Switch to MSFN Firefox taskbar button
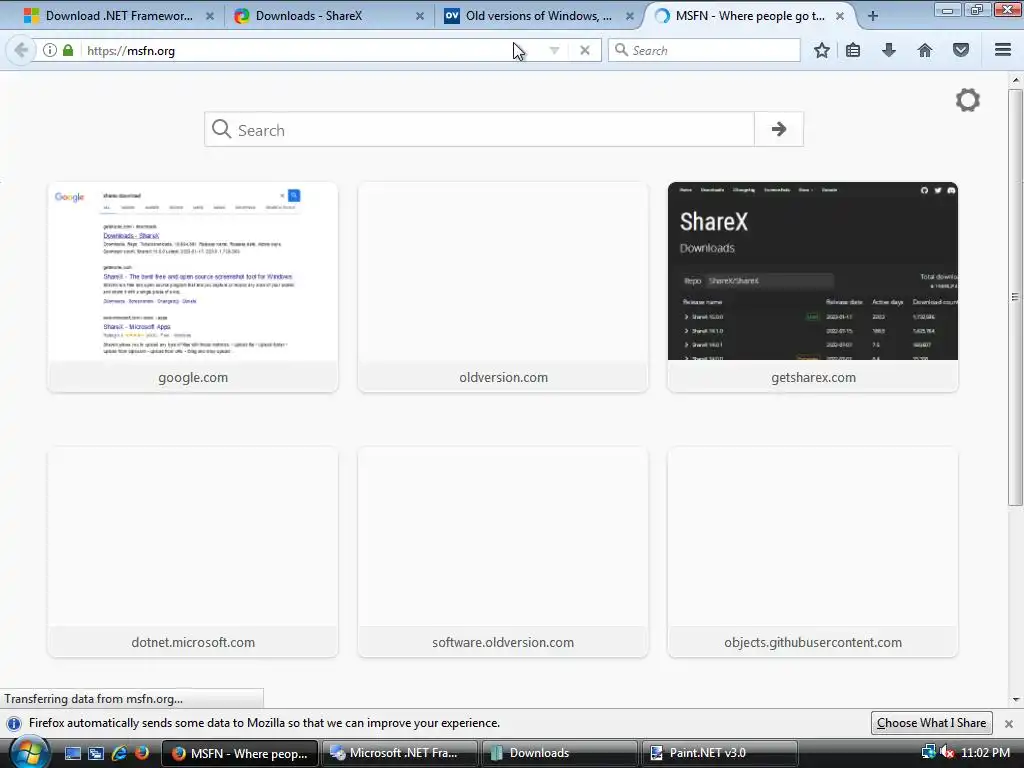This screenshot has width=1024, height=768. pos(240,753)
